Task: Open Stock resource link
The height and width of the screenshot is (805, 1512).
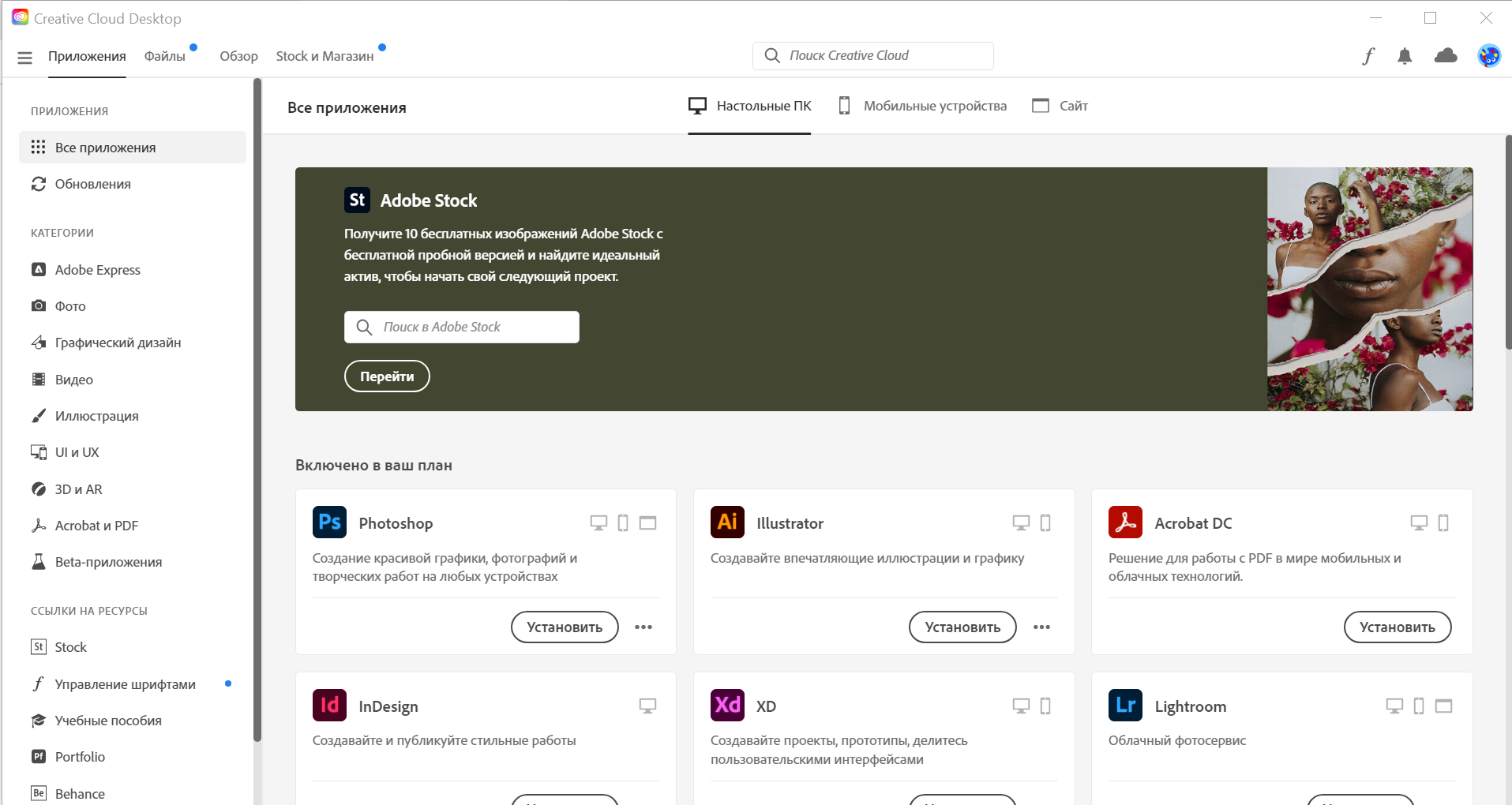Action: coord(133,647)
